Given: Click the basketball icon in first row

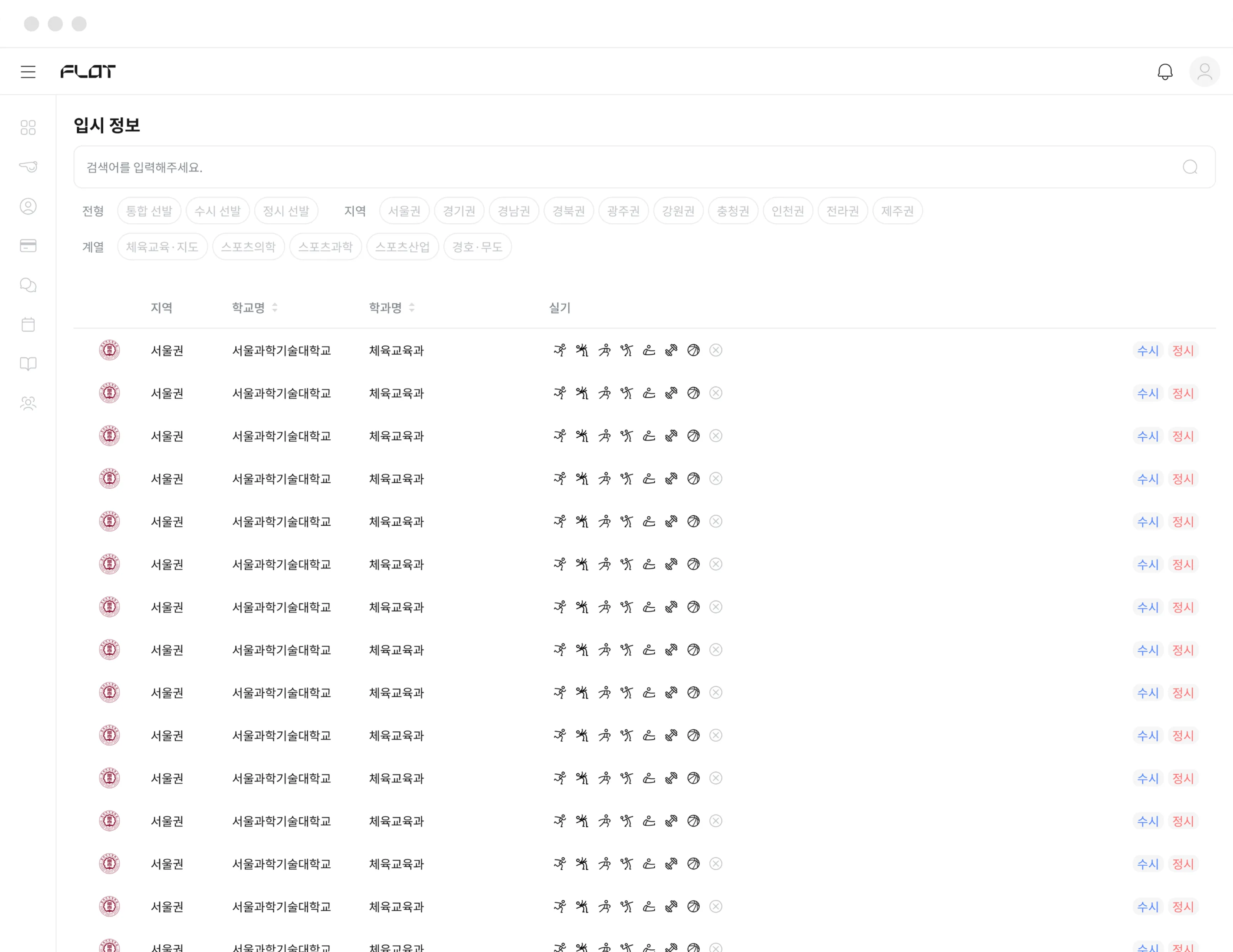Looking at the screenshot, I should (693, 350).
